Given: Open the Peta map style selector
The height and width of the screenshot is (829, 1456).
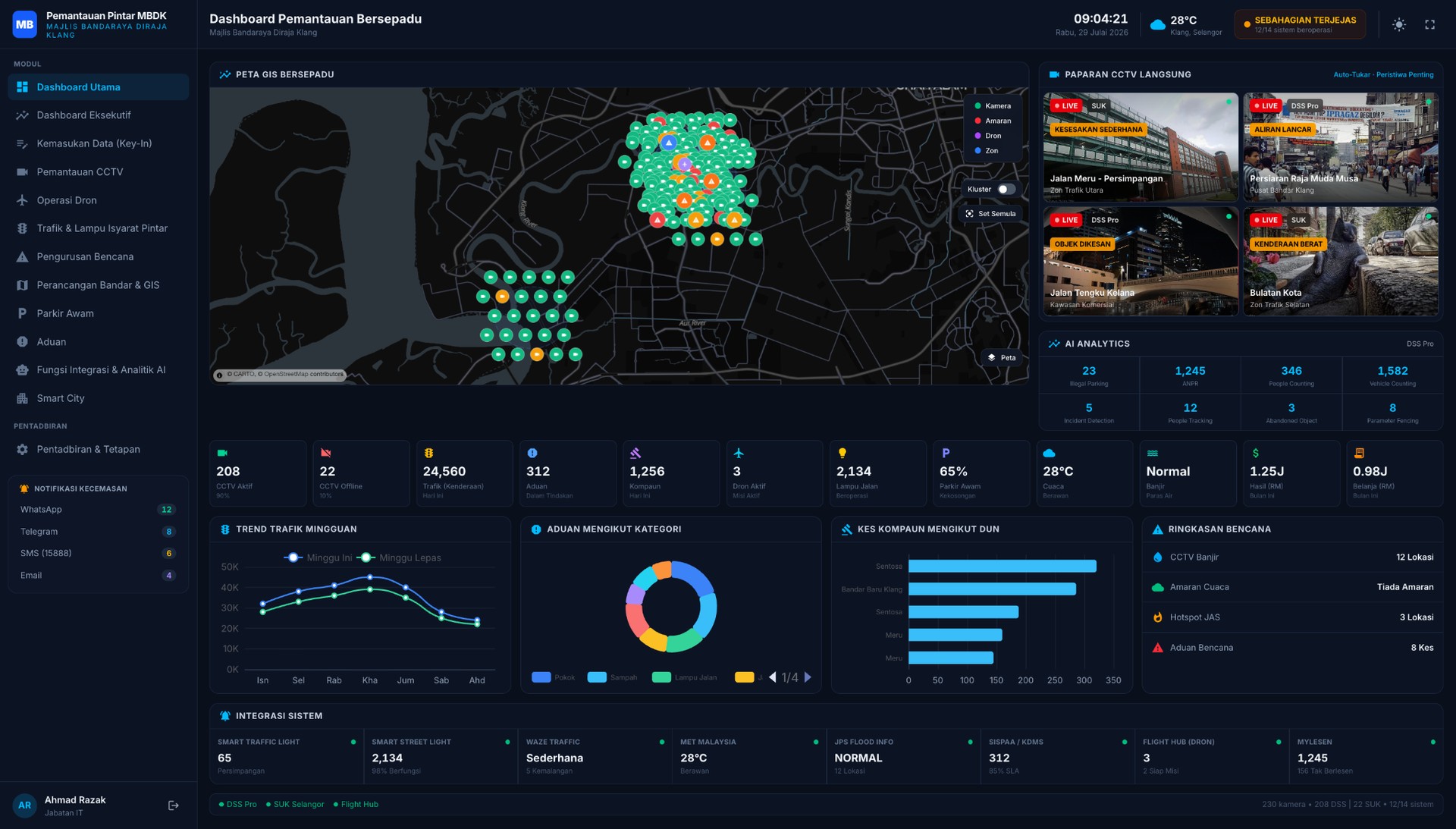Looking at the screenshot, I should pyautogui.click(x=1002, y=357).
